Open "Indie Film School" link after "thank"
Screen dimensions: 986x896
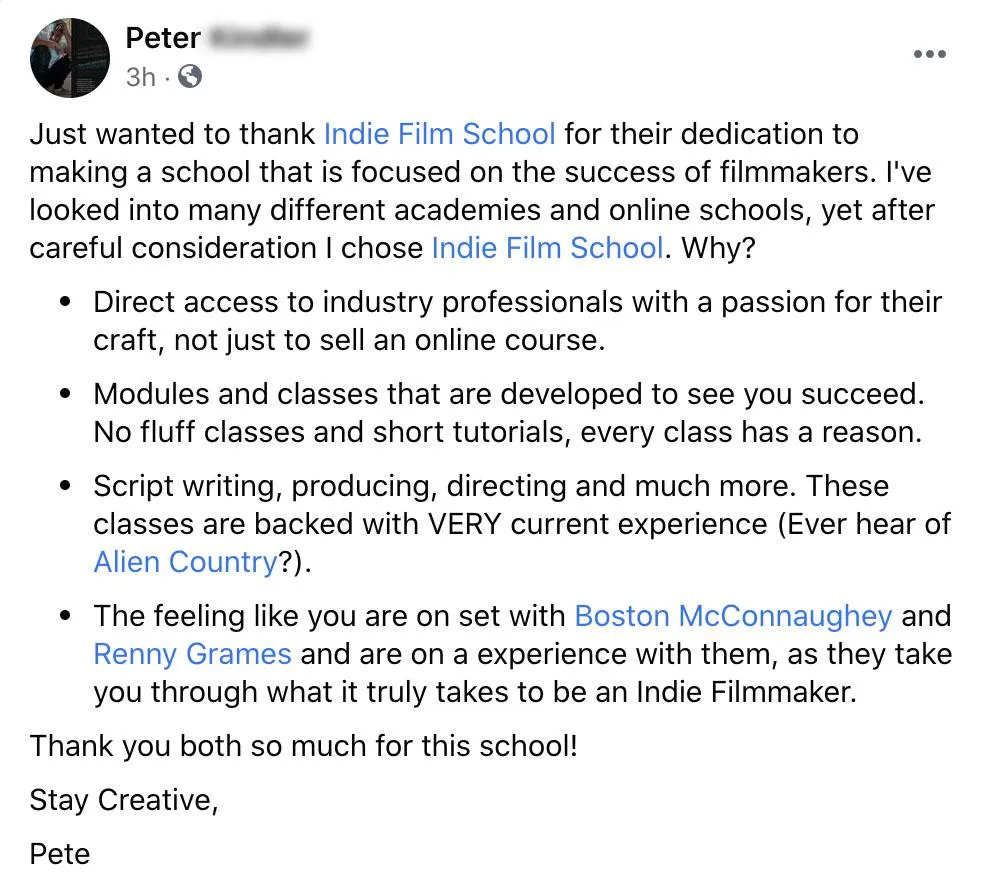[x=439, y=134]
